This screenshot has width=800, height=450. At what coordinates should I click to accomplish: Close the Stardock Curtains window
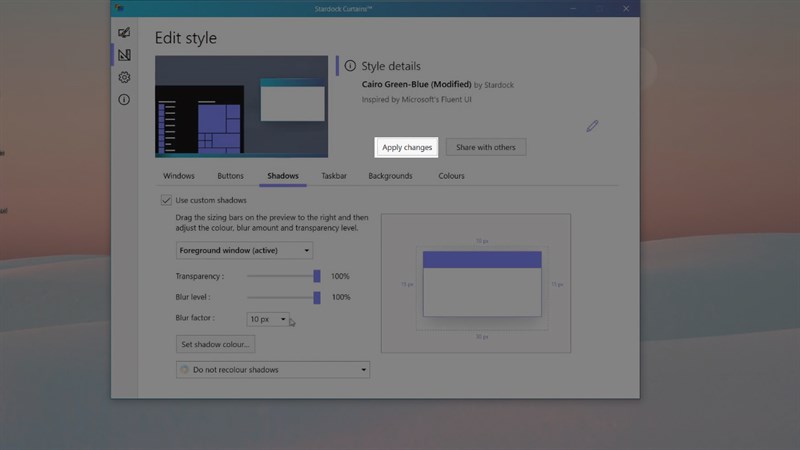tap(626, 8)
